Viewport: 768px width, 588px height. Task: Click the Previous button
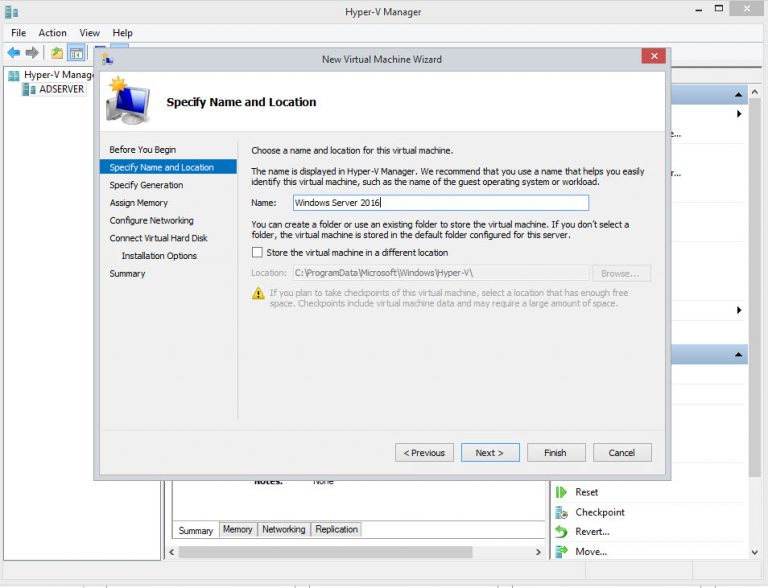pyautogui.click(x=424, y=453)
